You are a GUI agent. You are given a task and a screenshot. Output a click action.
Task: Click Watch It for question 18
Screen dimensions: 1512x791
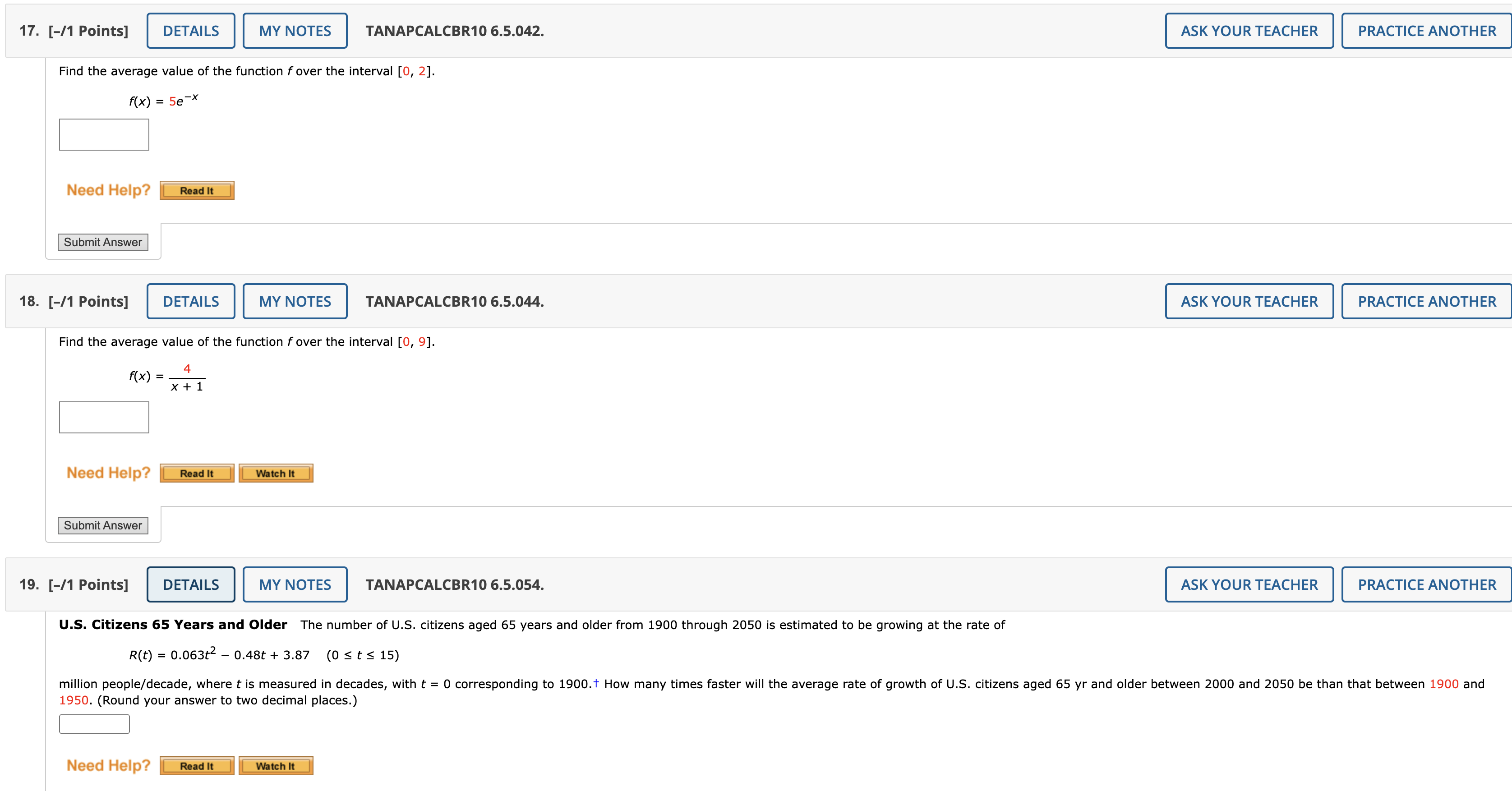click(275, 473)
